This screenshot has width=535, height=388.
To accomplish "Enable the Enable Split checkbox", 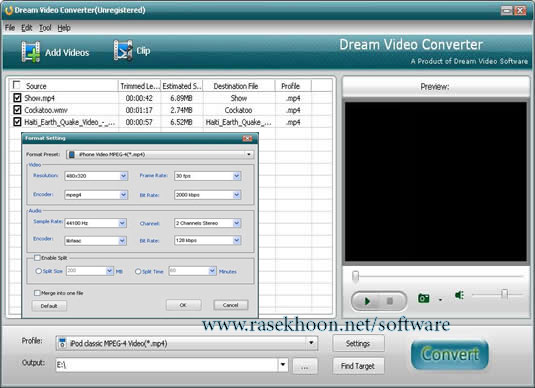I will [x=37, y=258].
